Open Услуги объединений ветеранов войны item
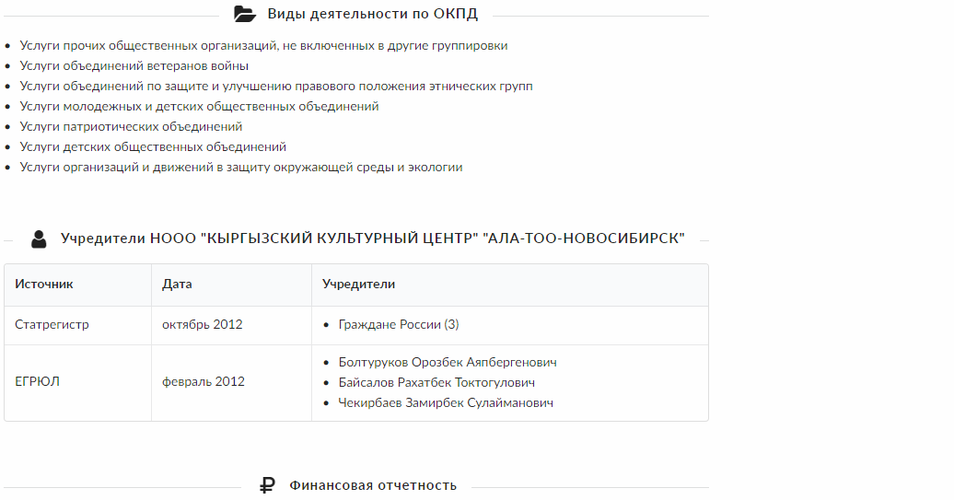 coord(134,66)
